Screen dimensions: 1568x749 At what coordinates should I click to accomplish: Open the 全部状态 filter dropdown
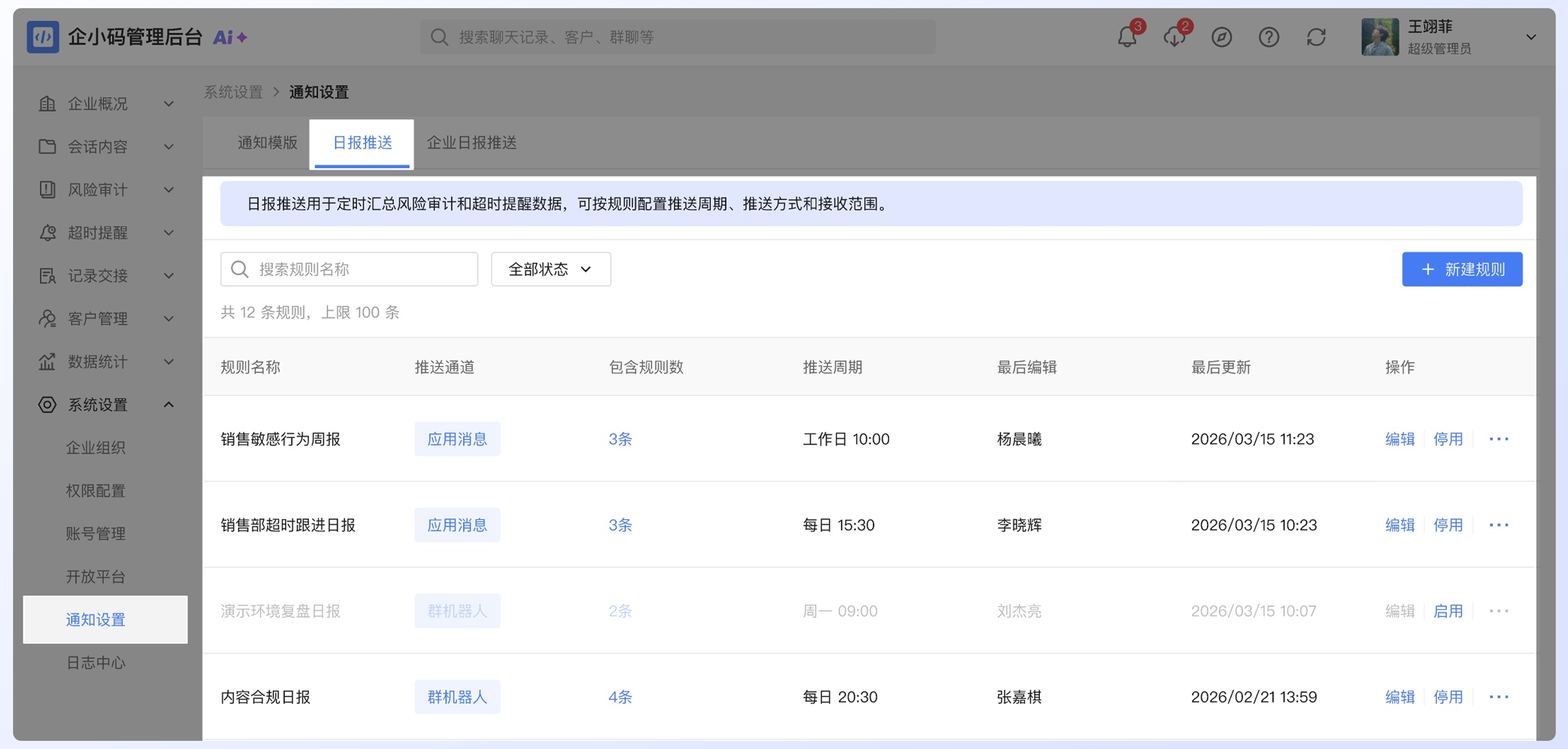[x=550, y=269]
